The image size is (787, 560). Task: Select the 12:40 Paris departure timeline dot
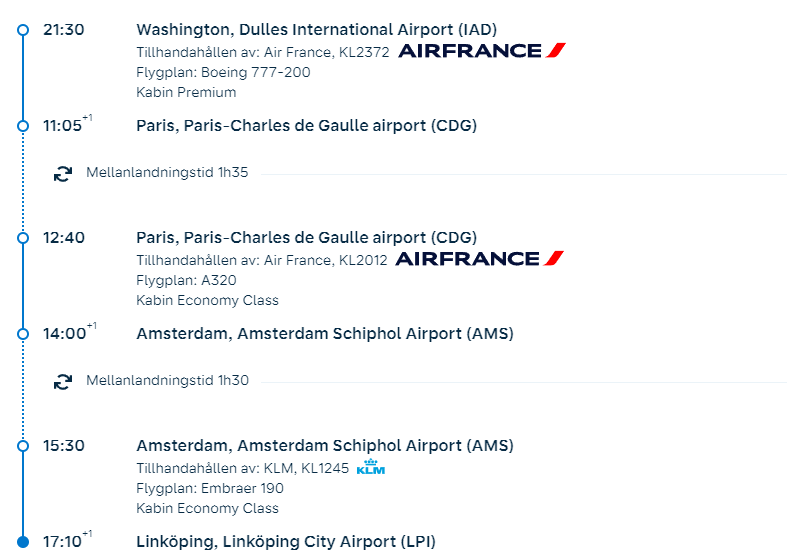tap(23, 238)
